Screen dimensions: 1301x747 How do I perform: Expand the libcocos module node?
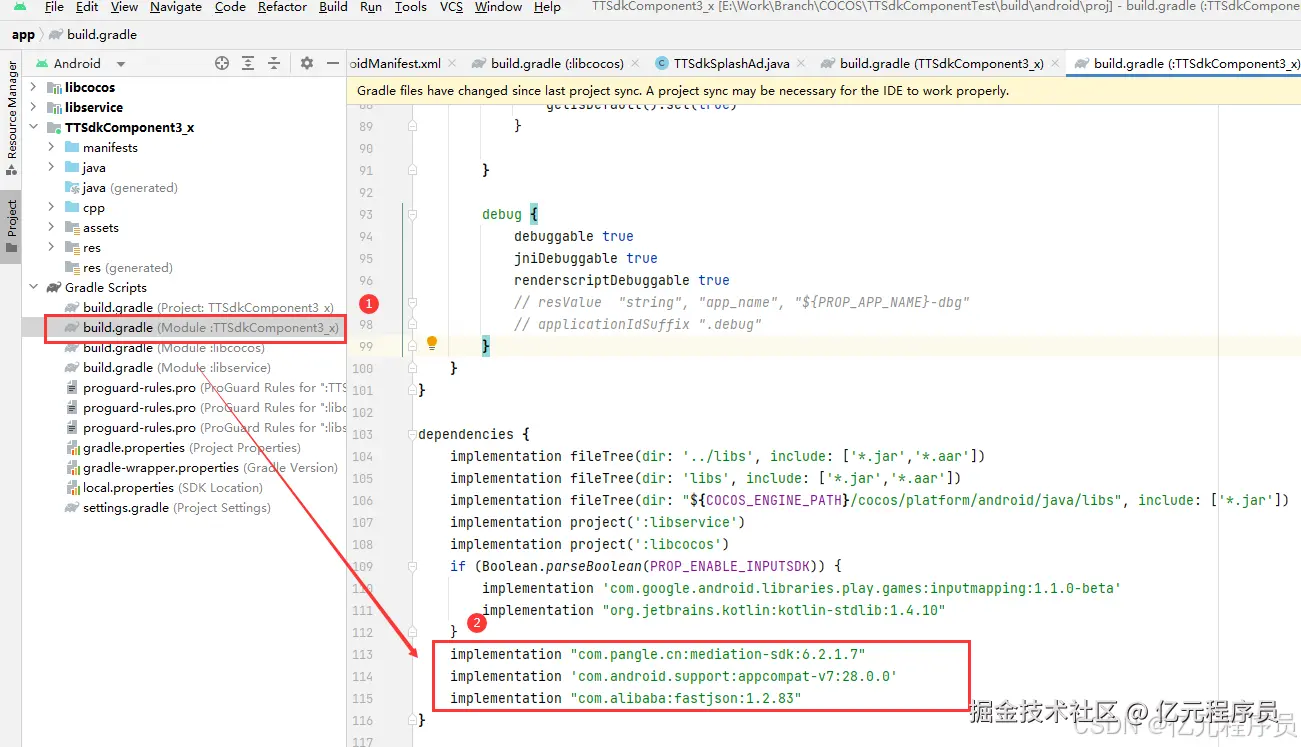[33, 88]
